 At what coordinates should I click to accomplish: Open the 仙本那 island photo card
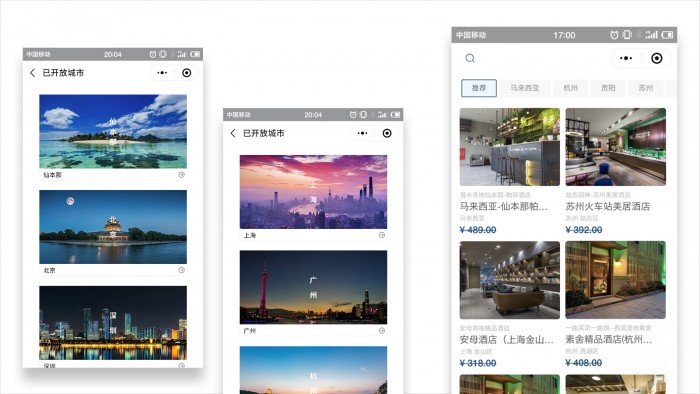point(113,131)
